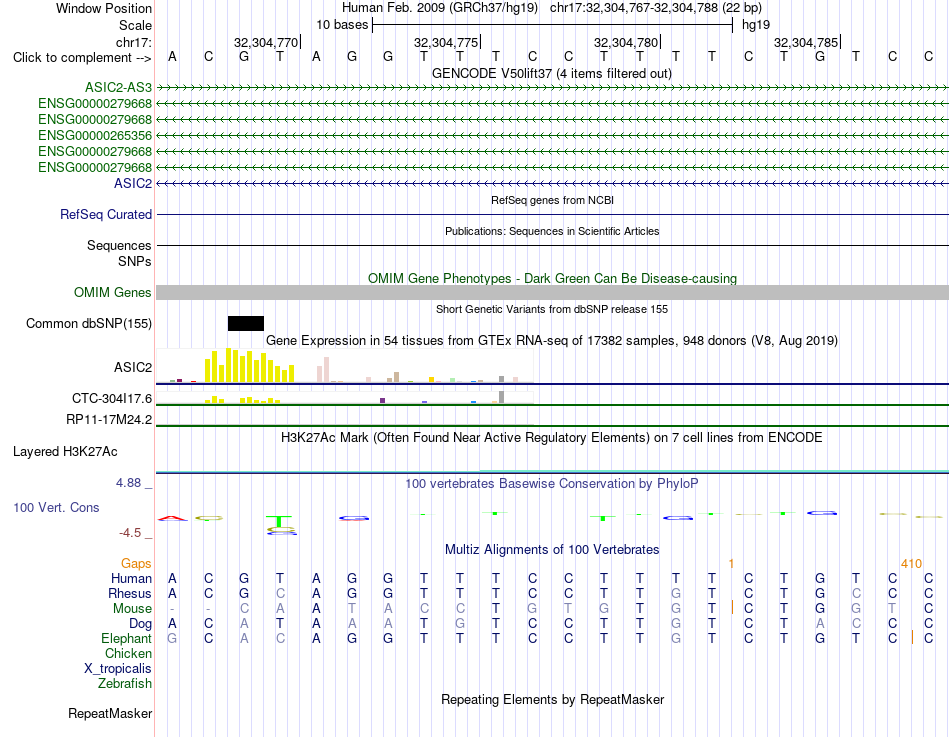Click the CTC-304I17.6 track label
950x737 pixels.
(x=112, y=399)
